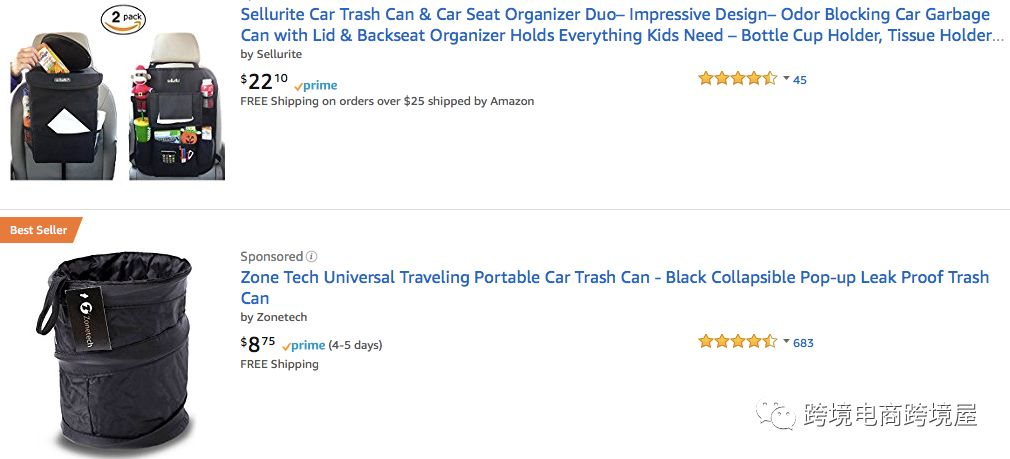Click the Prime logo beside the $22.10 price
This screenshot has height=459, width=1010.
point(316,86)
